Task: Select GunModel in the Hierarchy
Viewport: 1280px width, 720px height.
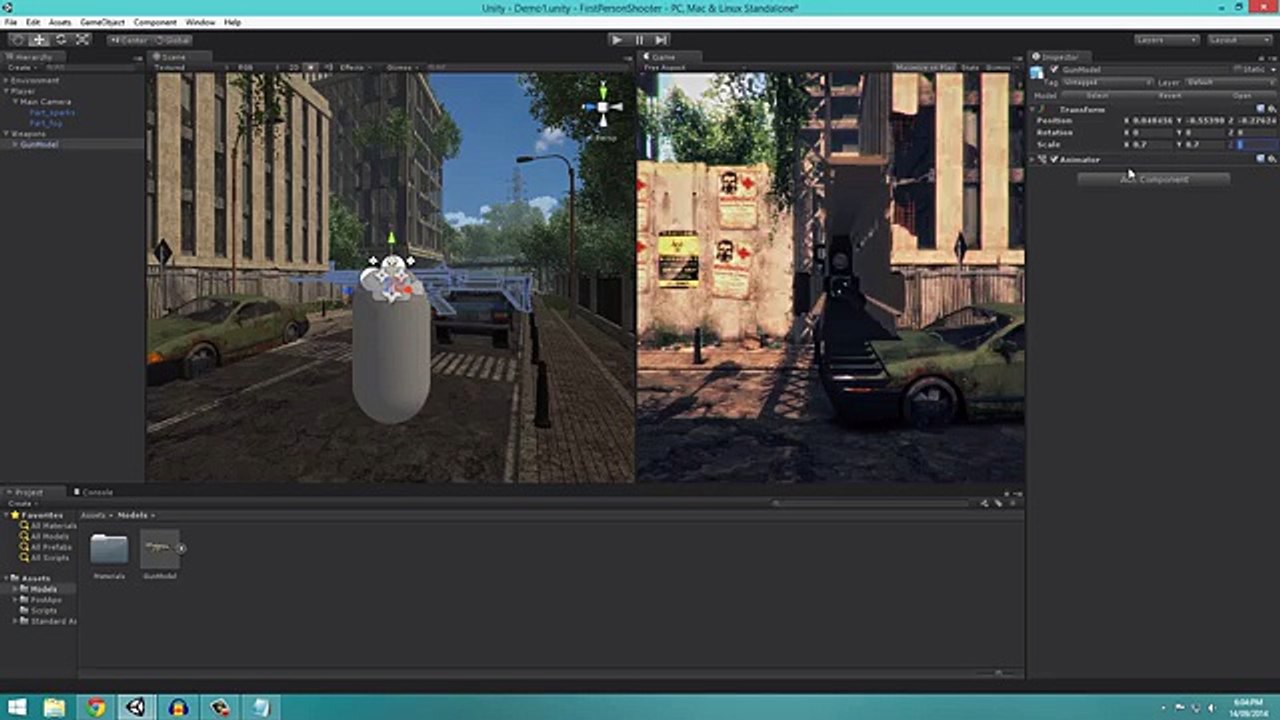Action: coord(40,144)
